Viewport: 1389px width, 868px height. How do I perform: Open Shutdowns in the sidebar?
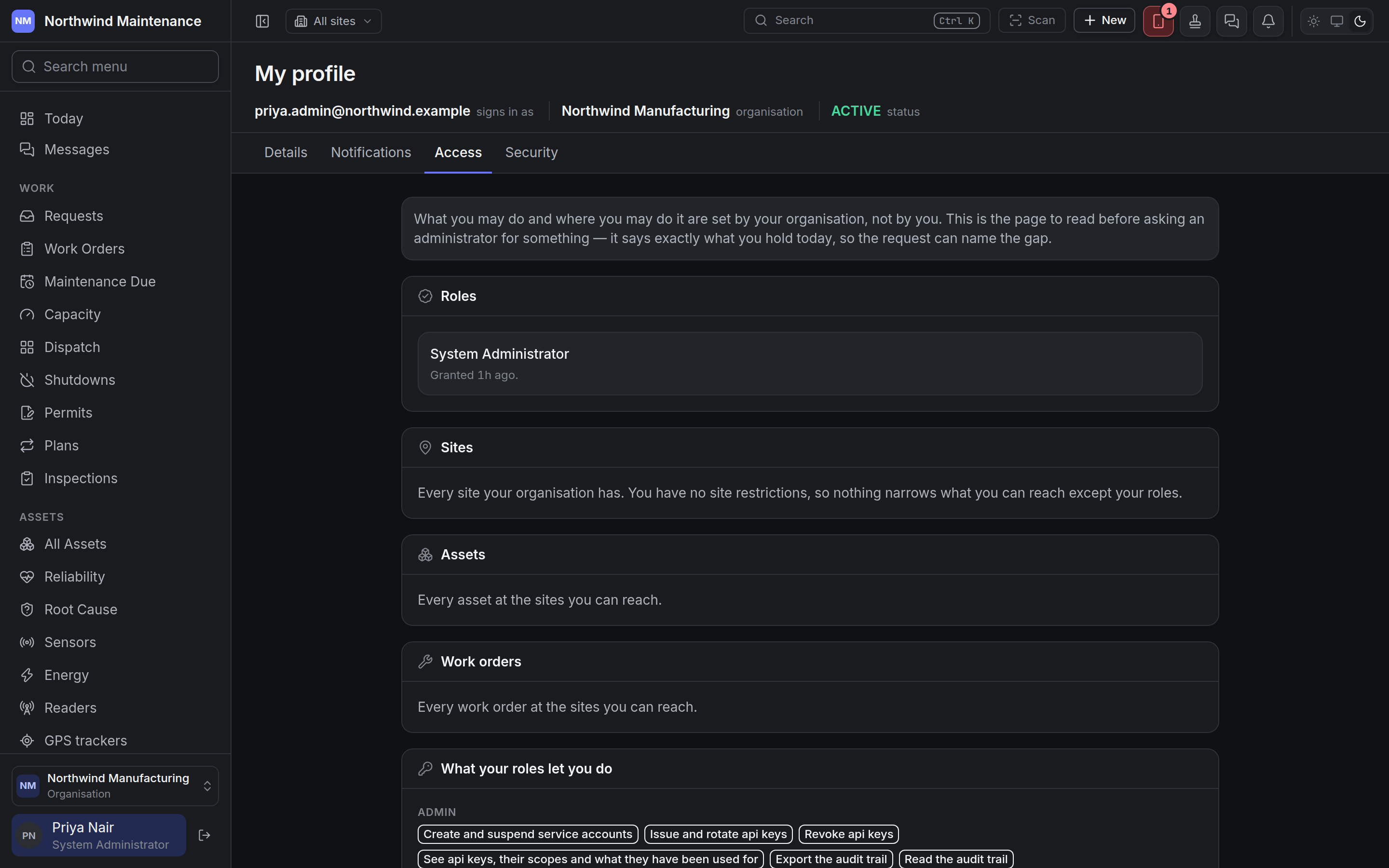pos(115,380)
